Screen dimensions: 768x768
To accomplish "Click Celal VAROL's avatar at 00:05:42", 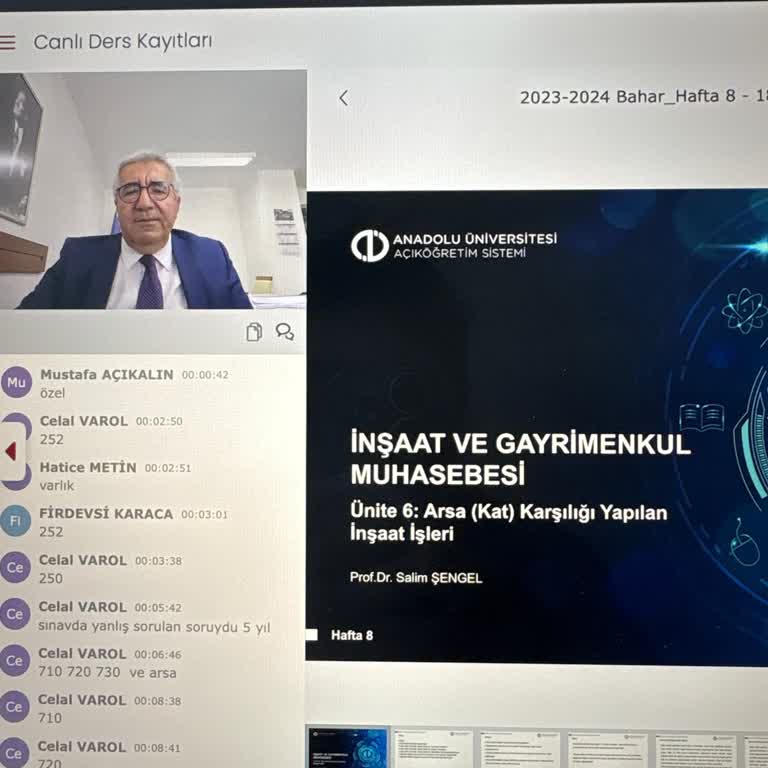I will click(15, 614).
